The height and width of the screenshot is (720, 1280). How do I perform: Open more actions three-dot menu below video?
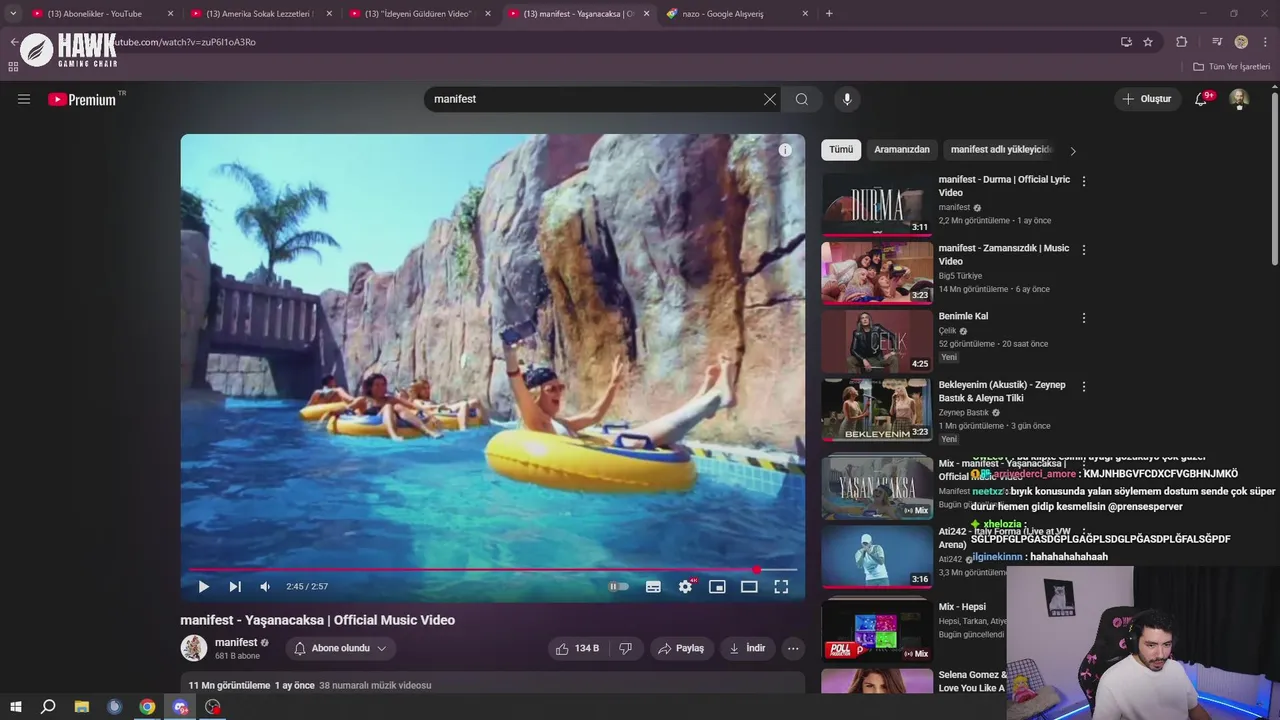tap(793, 648)
